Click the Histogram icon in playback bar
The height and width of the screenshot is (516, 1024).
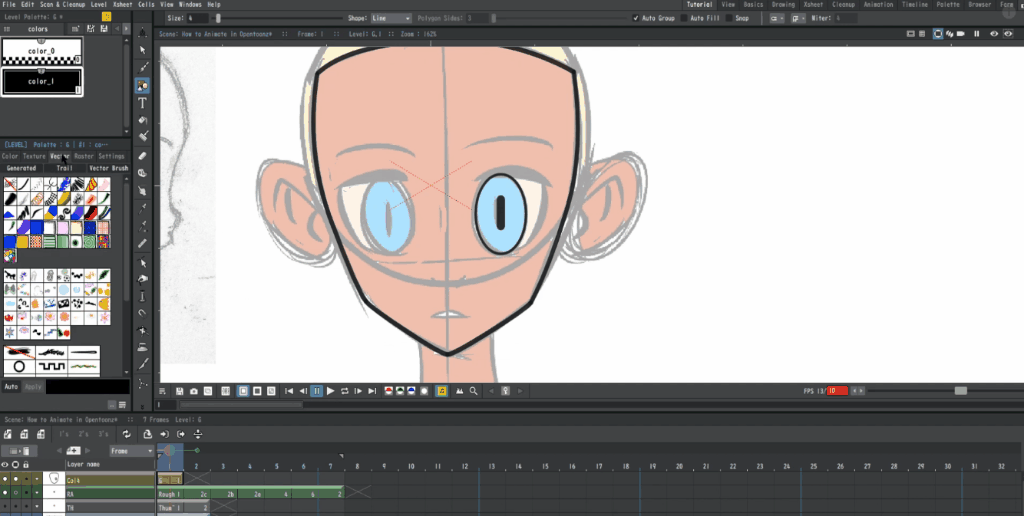tap(459, 391)
